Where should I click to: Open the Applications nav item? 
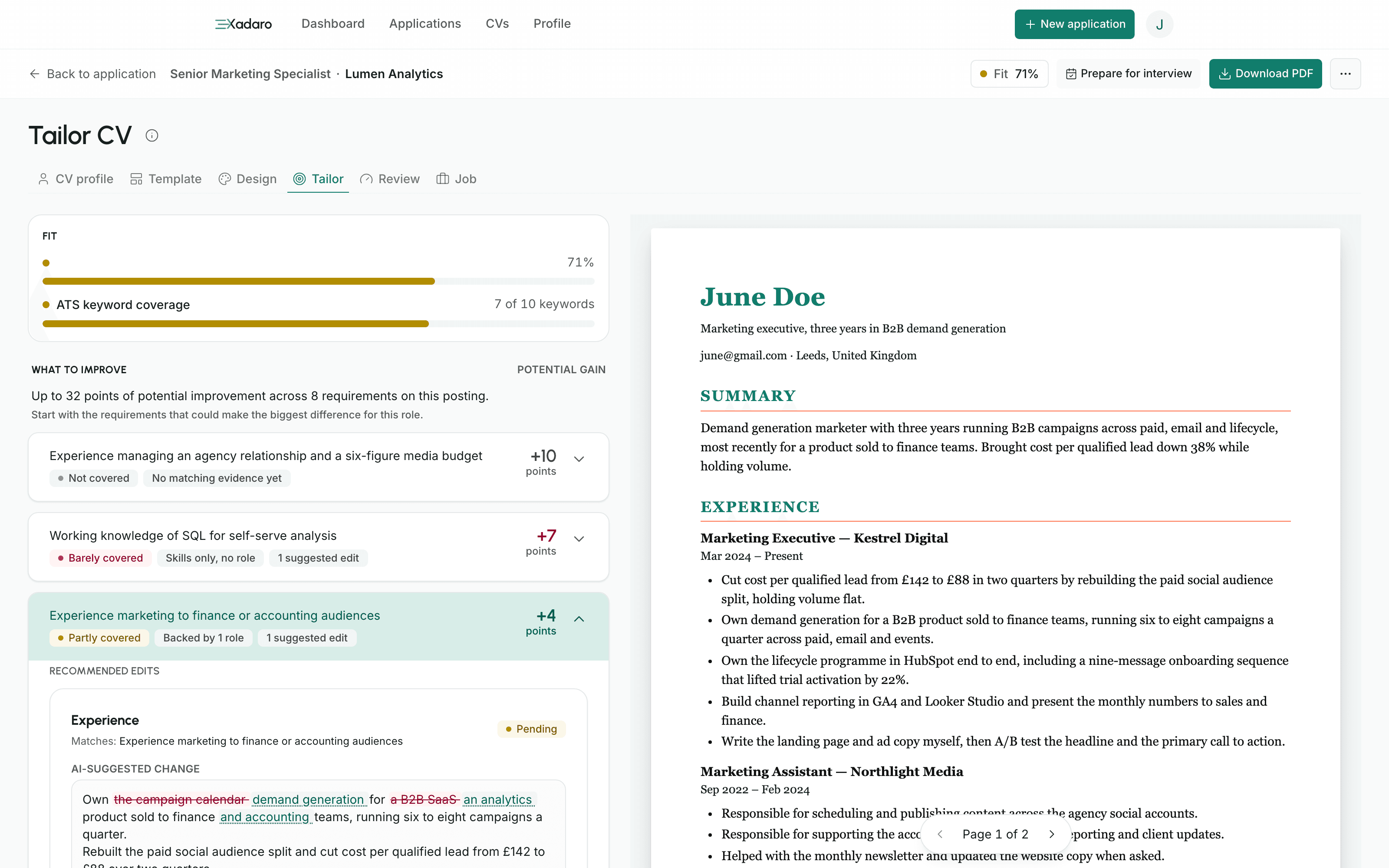(x=425, y=23)
